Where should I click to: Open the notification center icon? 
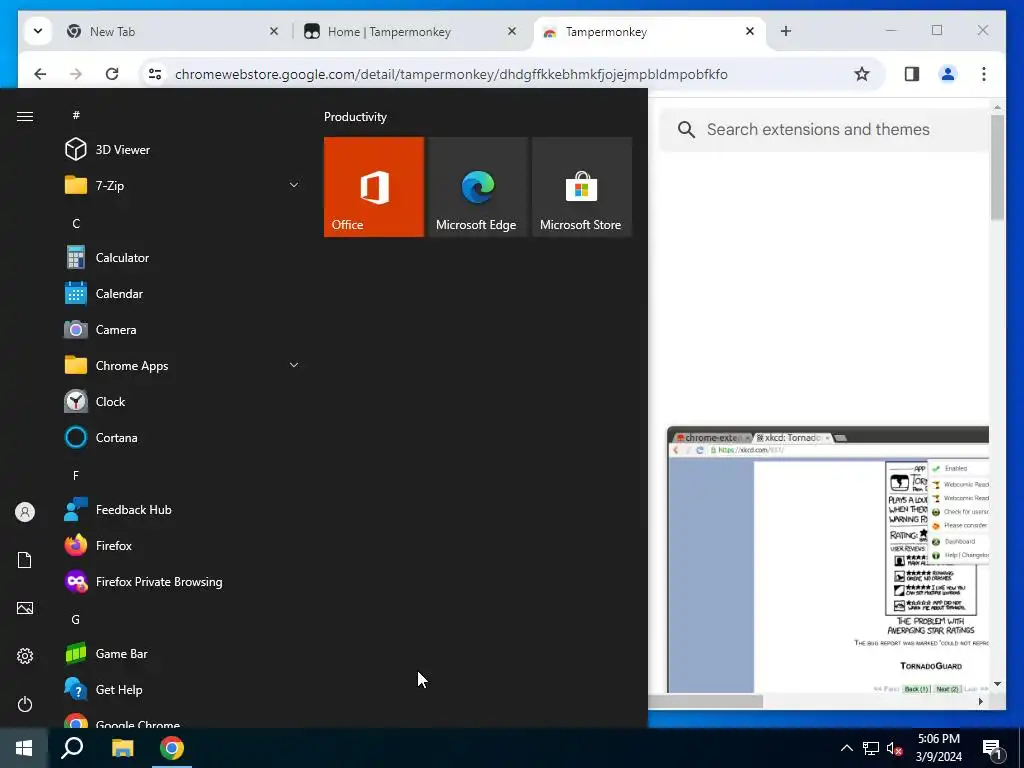(x=993, y=750)
